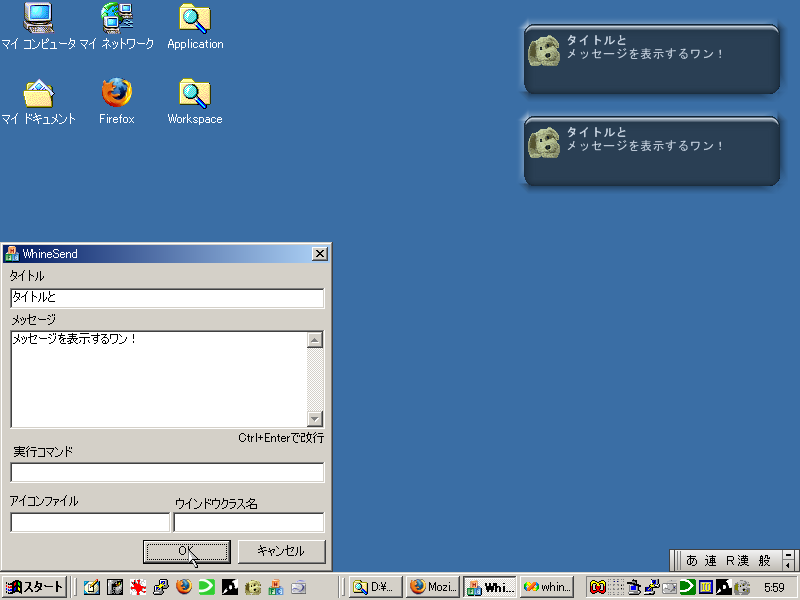Click the blue computer tray icon
Screen dimensions: 800x600
pos(634,587)
